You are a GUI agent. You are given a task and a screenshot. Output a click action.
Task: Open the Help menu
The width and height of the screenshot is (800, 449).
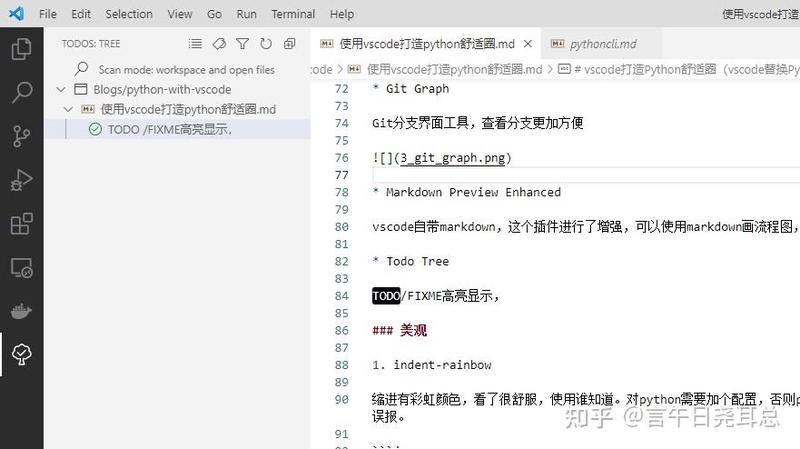342,14
